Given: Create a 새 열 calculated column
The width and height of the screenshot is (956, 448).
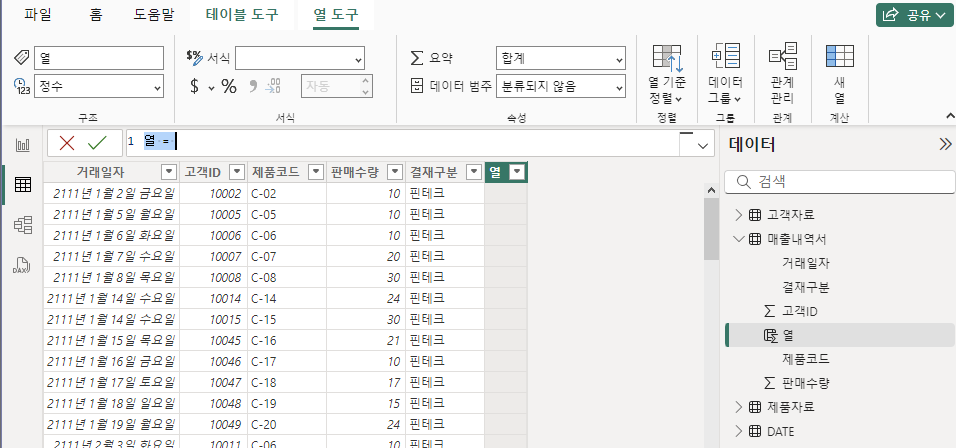Looking at the screenshot, I should click(840, 74).
